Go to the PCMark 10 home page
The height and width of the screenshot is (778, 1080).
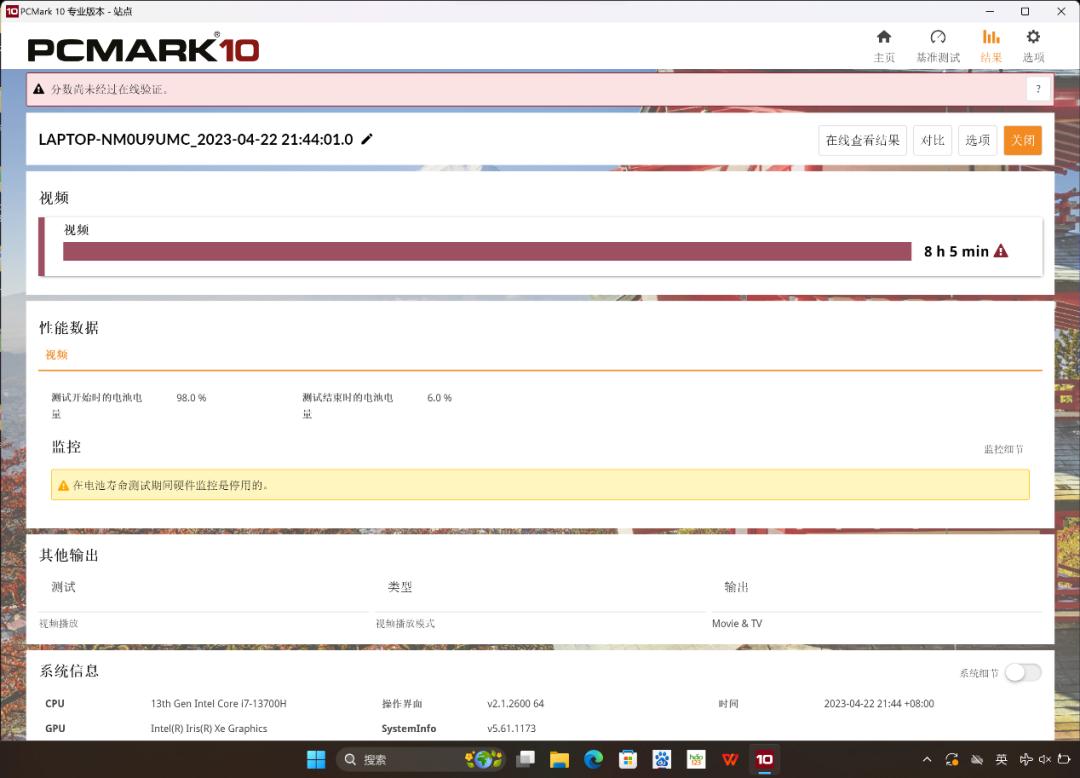[x=884, y=45]
